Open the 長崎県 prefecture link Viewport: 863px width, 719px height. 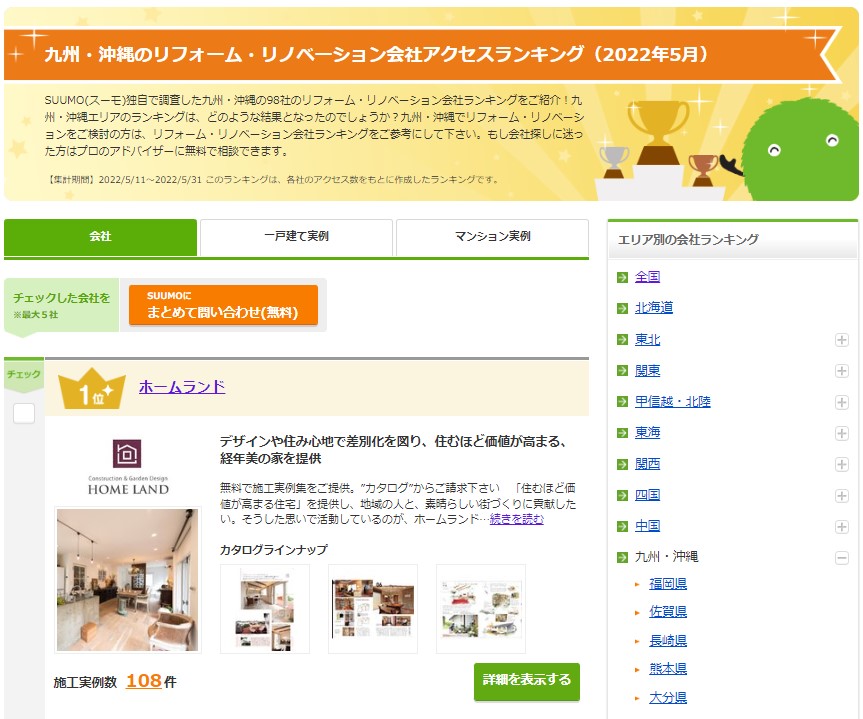click(x=668, y=641)
